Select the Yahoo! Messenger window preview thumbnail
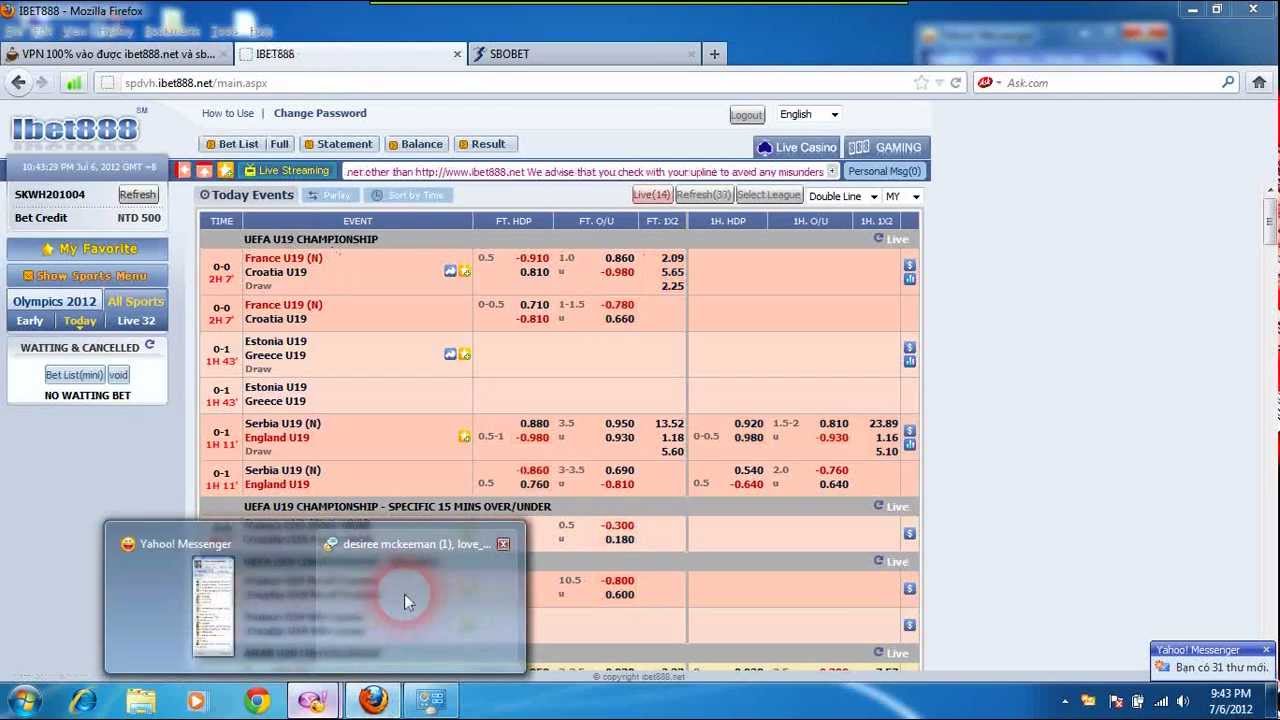Viewport: 1280px width, 720px height. (213, 607)
